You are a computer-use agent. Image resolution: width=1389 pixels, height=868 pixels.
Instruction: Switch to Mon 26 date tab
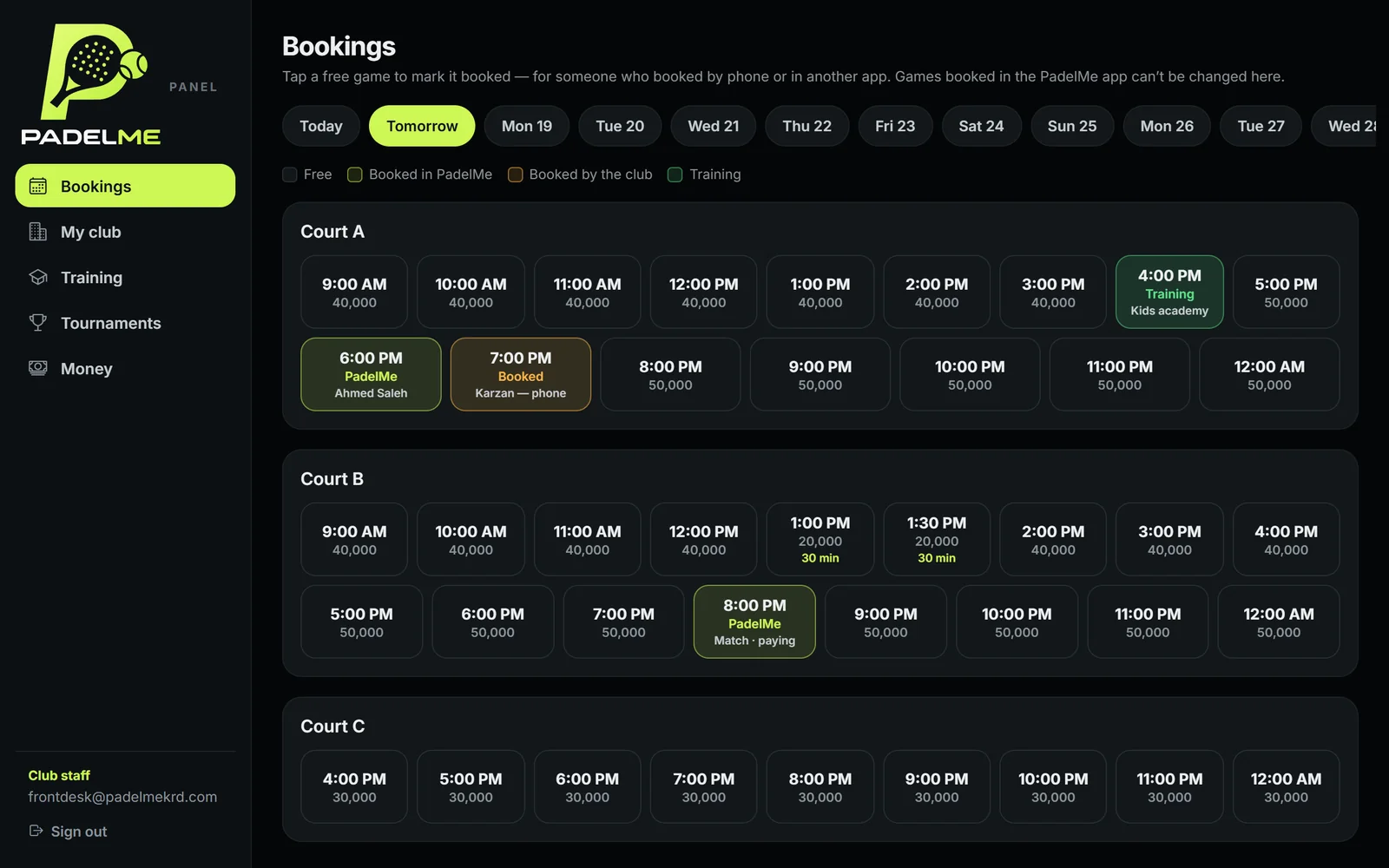tap(1167, 126)
